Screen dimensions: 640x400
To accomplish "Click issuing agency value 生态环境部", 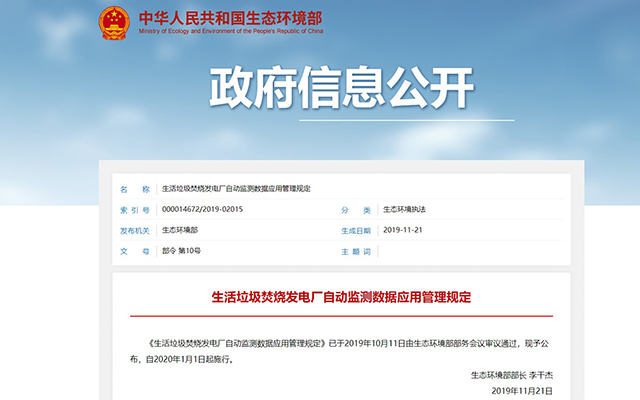I will point(180,230).
